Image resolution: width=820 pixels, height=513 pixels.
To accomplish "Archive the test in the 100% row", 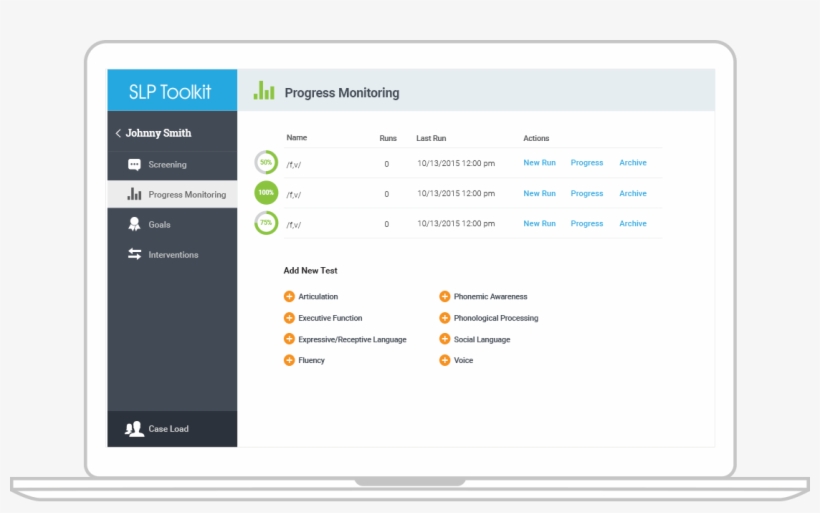I will point(633,193).
